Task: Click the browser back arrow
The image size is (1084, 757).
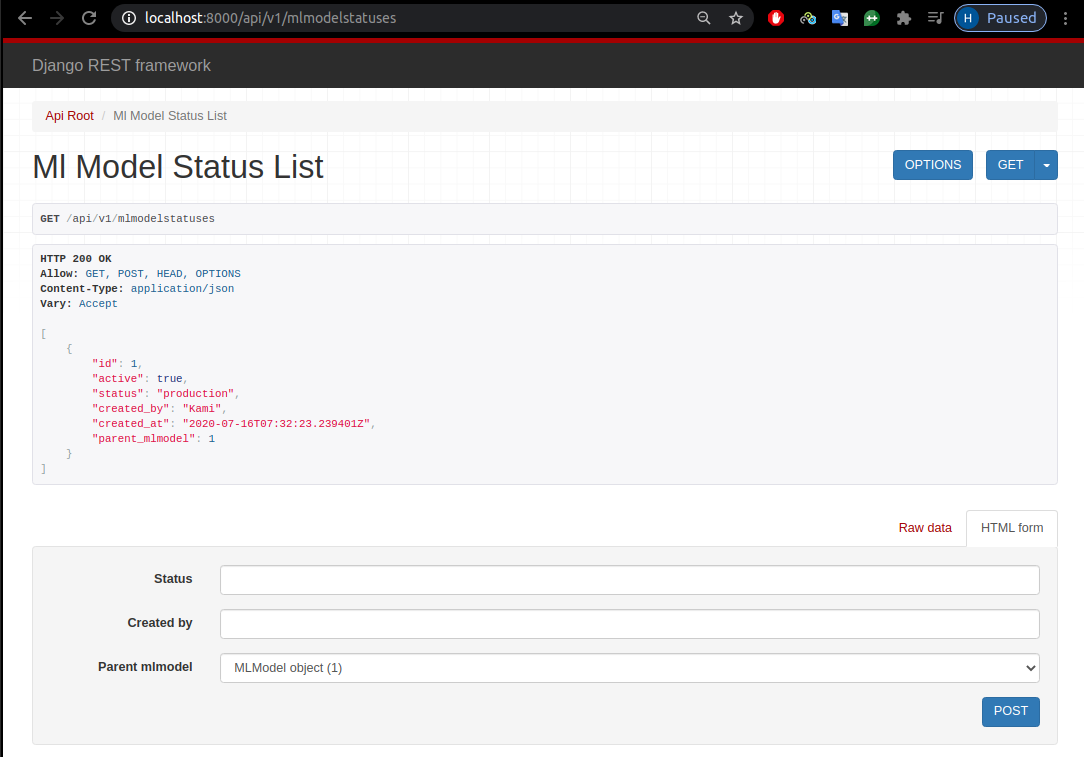Action: tap(25, 18)
